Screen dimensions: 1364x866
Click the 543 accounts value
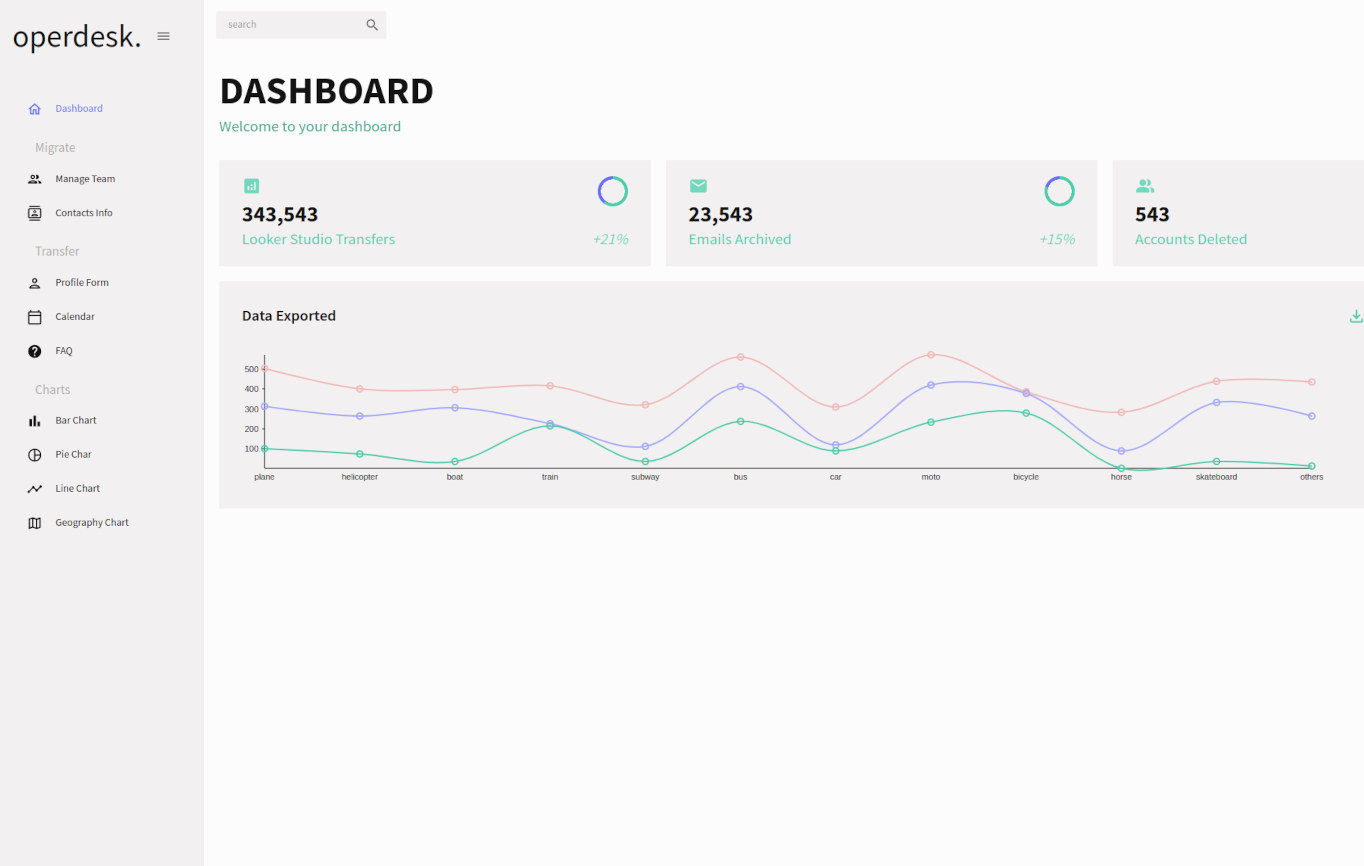click(1152, 214)
